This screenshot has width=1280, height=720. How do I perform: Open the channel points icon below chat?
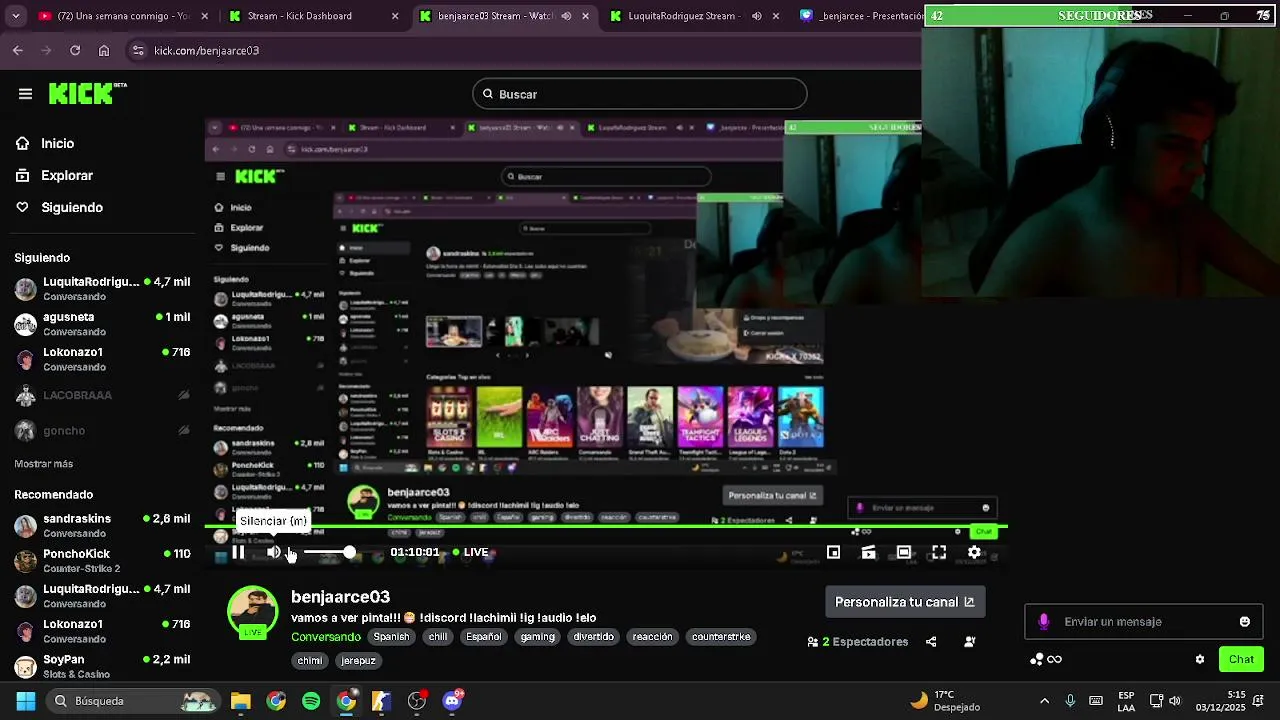(1046, 659)
